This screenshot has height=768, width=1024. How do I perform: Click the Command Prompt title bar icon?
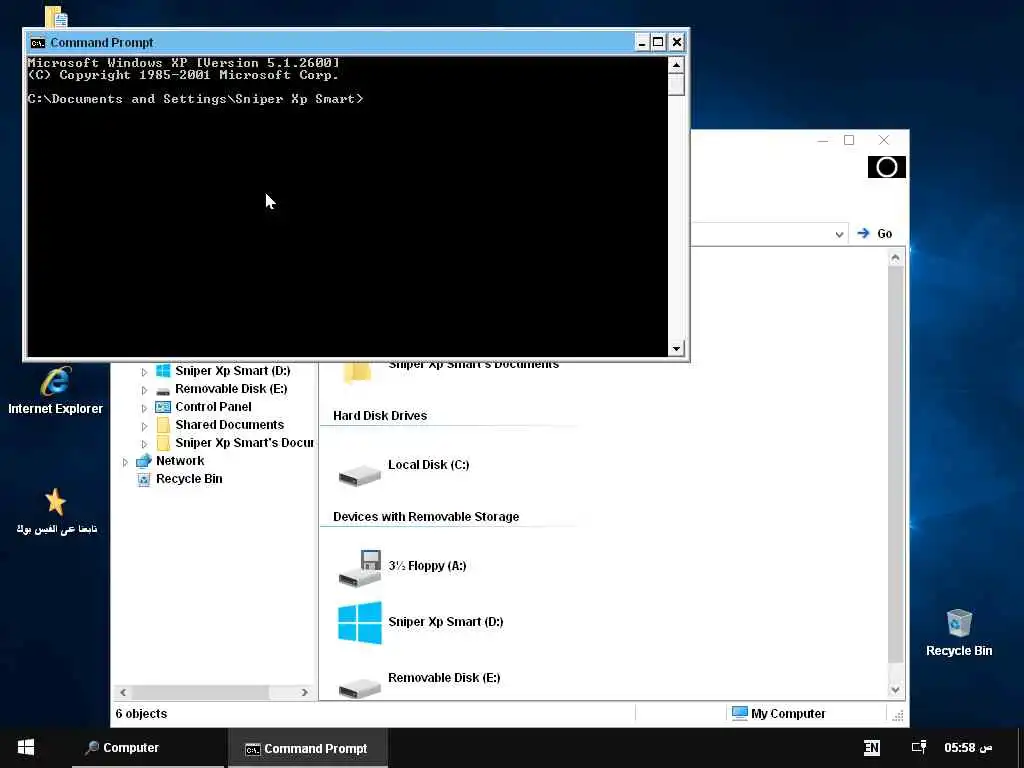click(x=37, y=43)
